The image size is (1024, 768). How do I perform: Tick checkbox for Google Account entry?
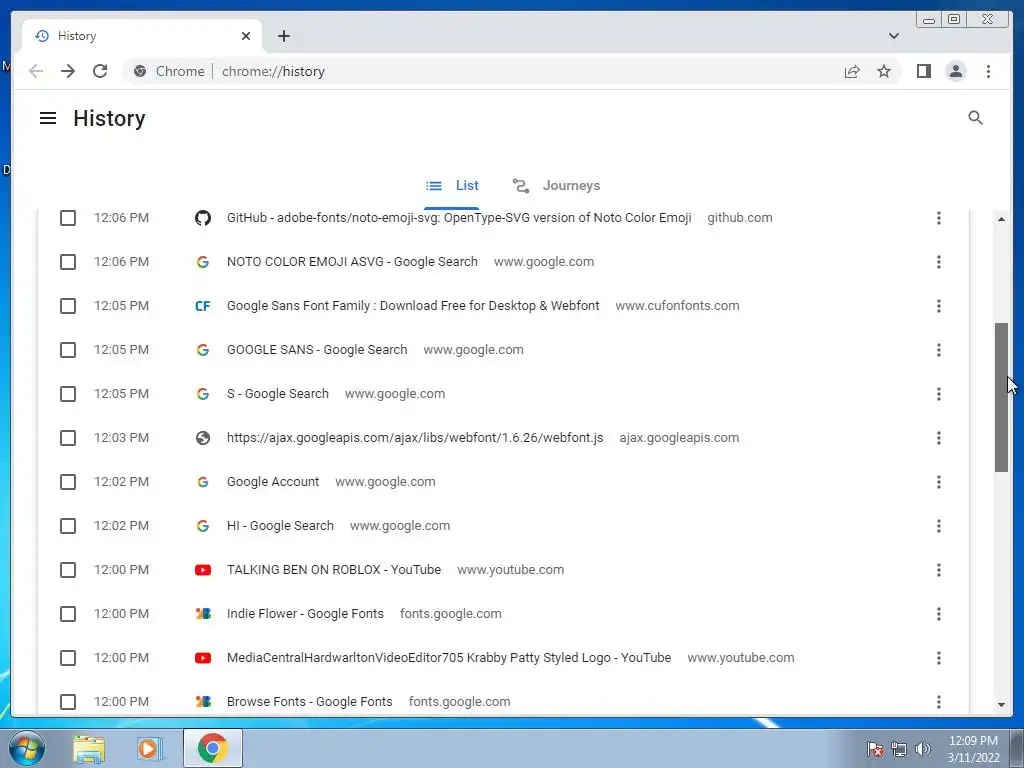(68, 482)
